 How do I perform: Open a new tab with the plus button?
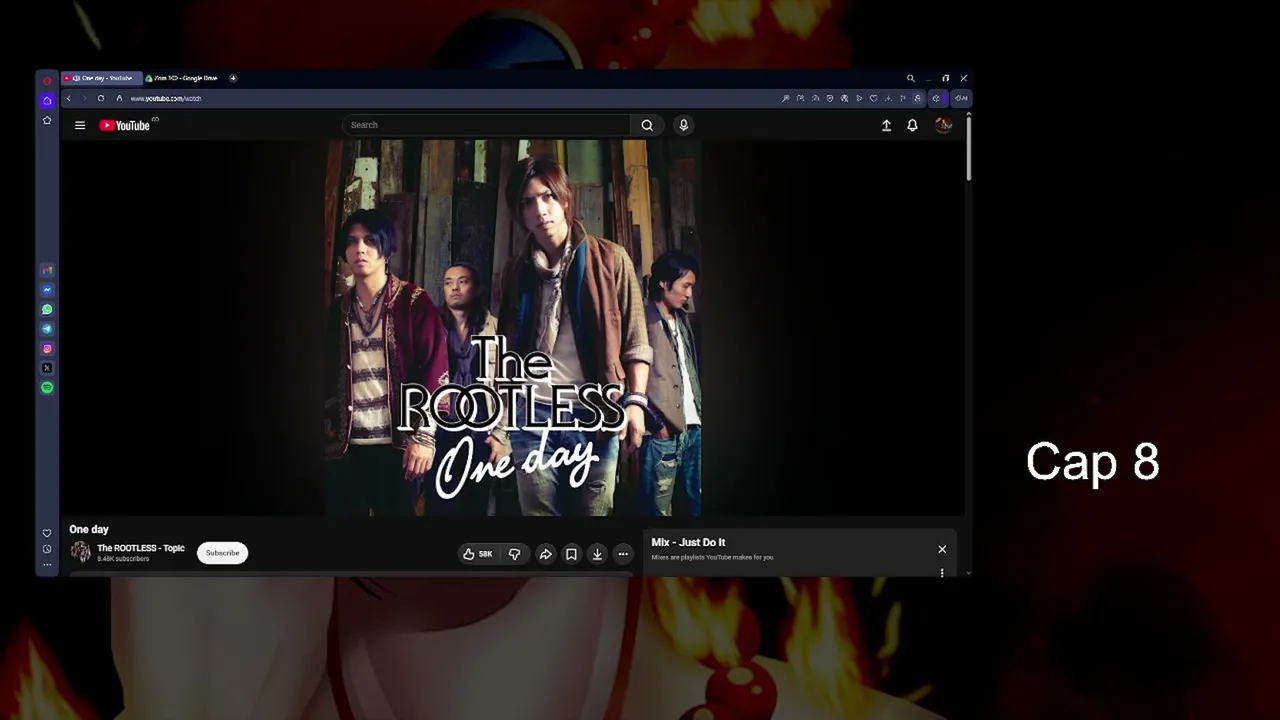pyautogui.click(x=233, y=78)
